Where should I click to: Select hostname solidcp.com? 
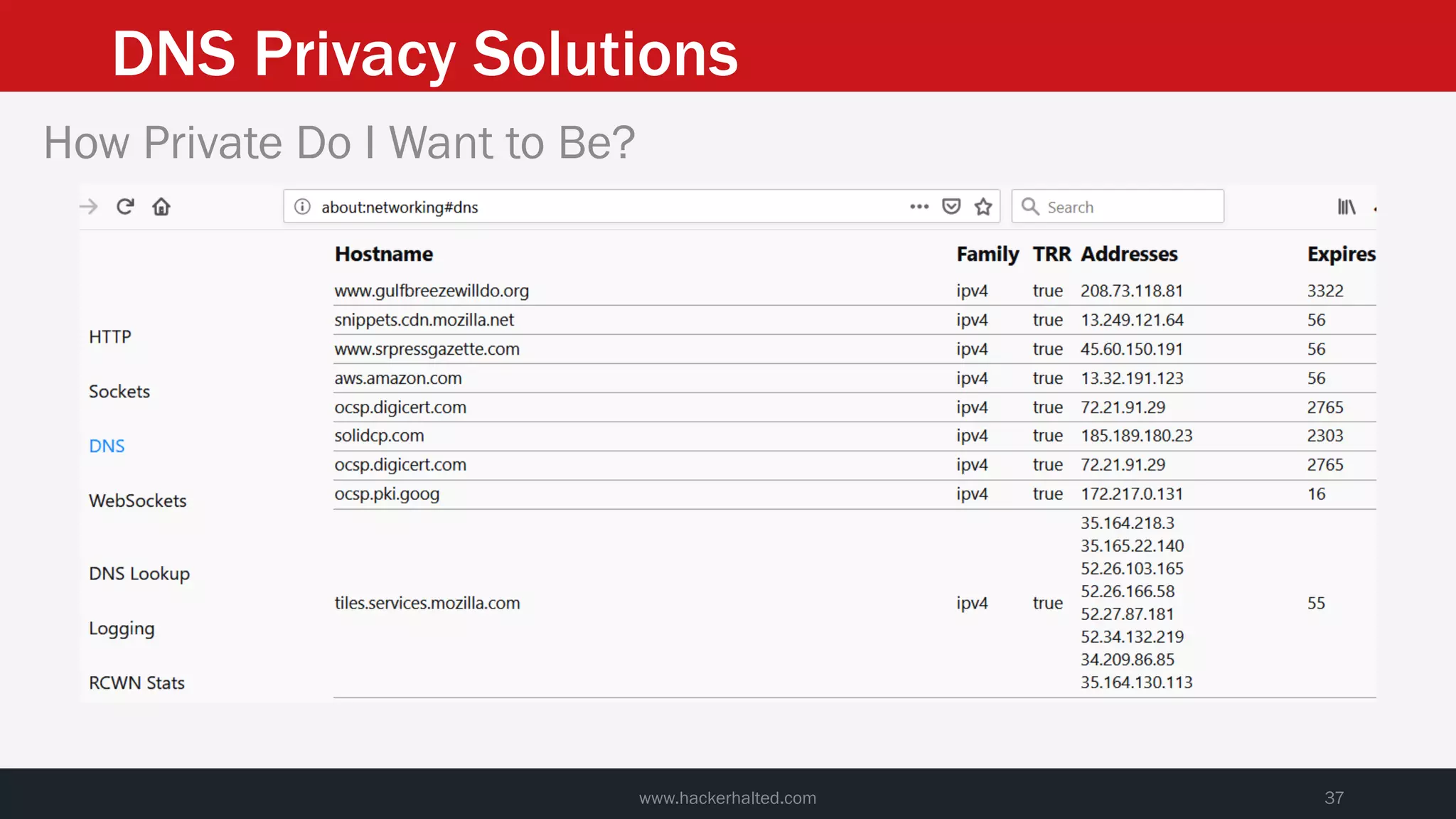click(x=379, y=435)
